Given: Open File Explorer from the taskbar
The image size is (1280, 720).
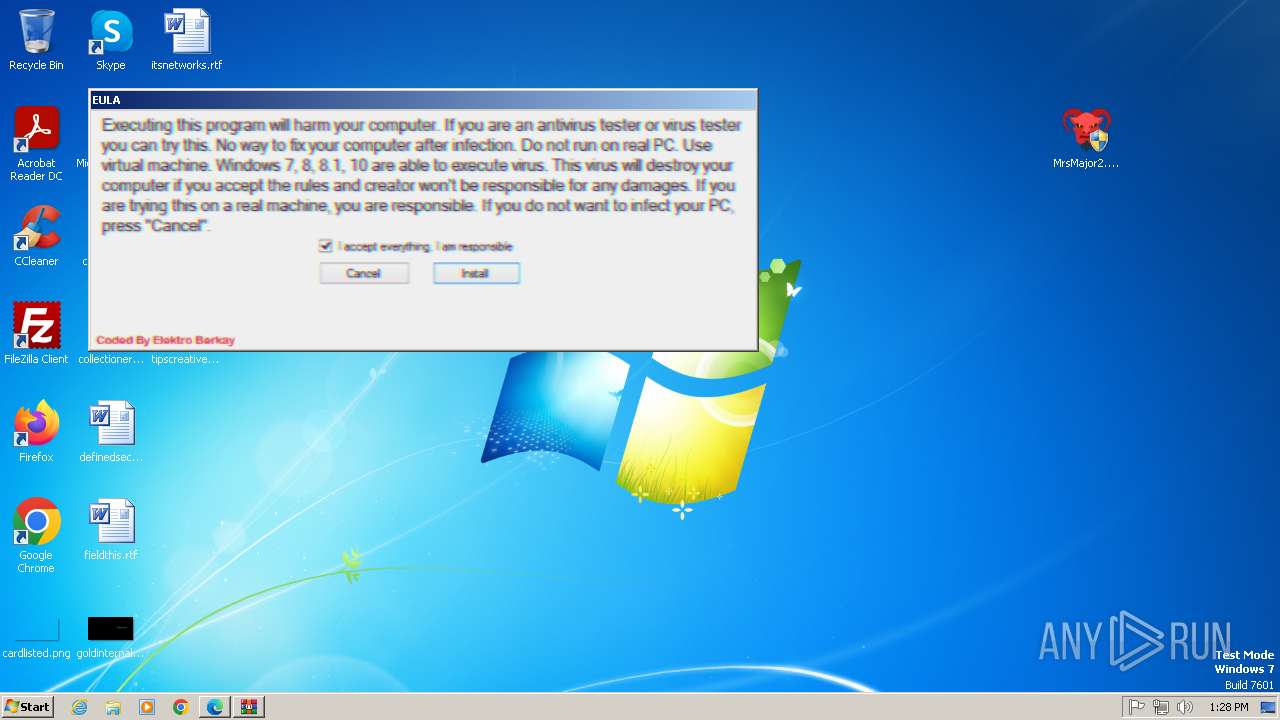Looking at the screenshot, I should [x=113, y=707].
